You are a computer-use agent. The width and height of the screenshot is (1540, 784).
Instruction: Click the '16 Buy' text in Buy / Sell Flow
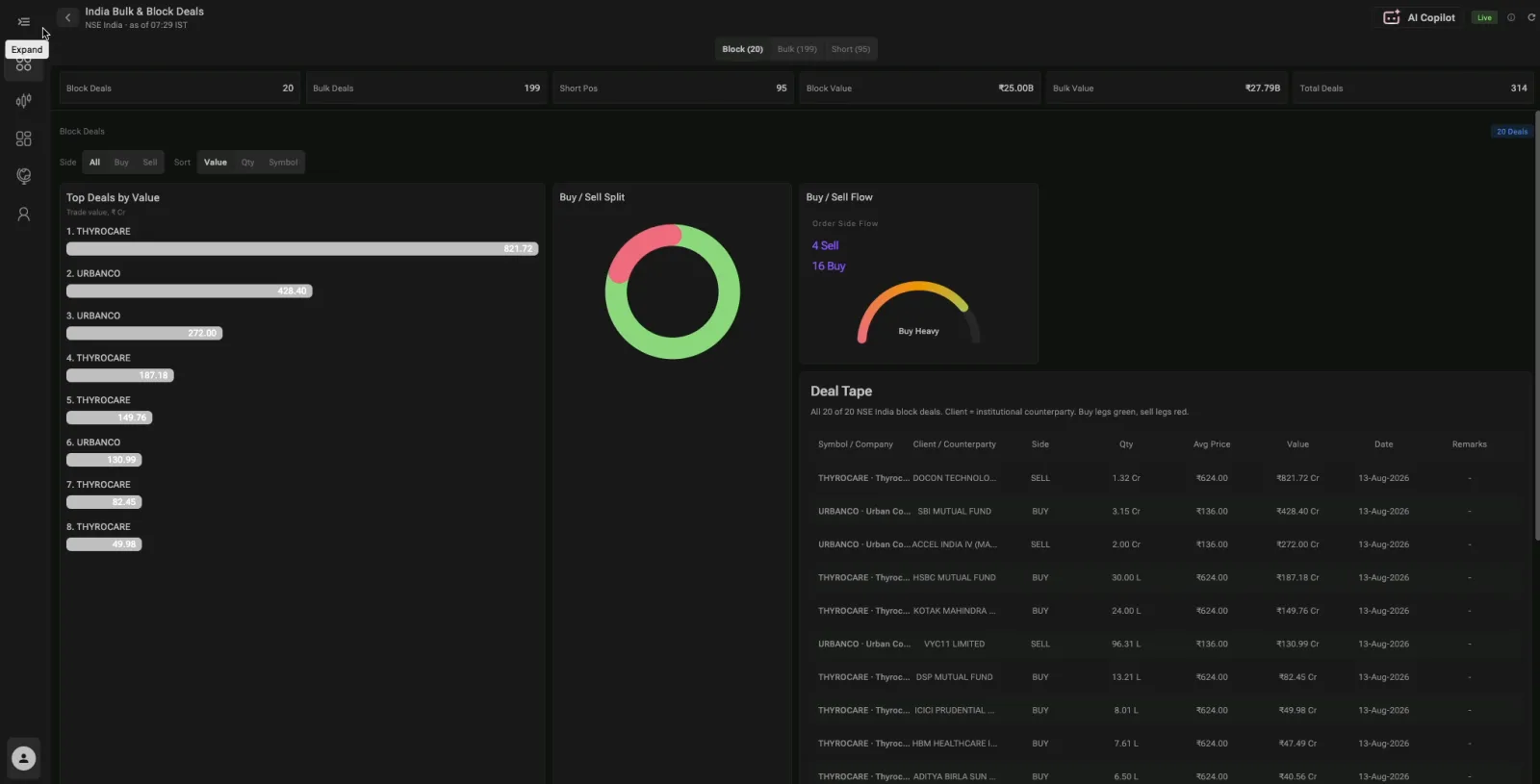[x=829, y=266]
